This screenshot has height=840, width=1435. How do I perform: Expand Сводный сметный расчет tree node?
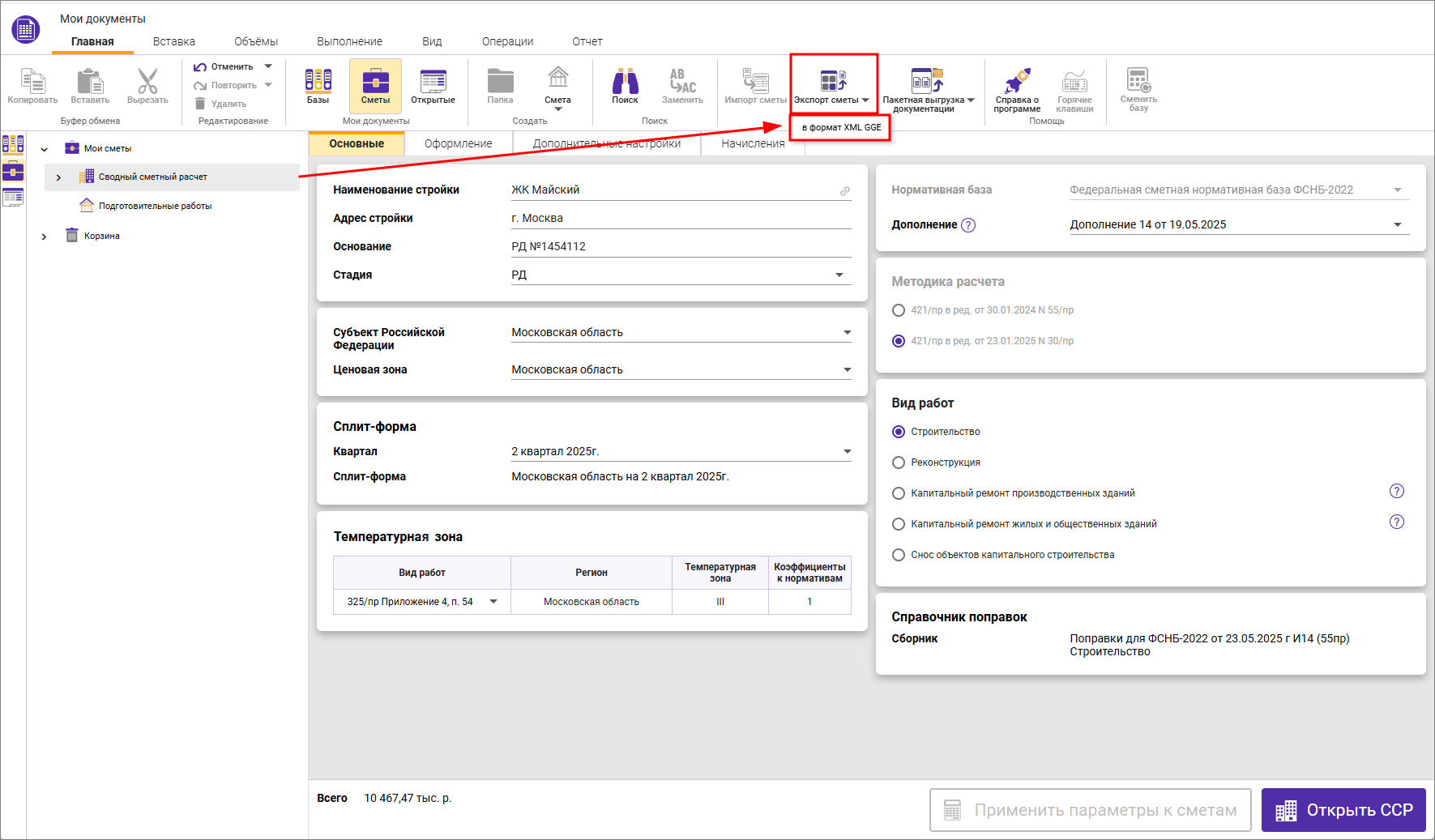point(58,177)
